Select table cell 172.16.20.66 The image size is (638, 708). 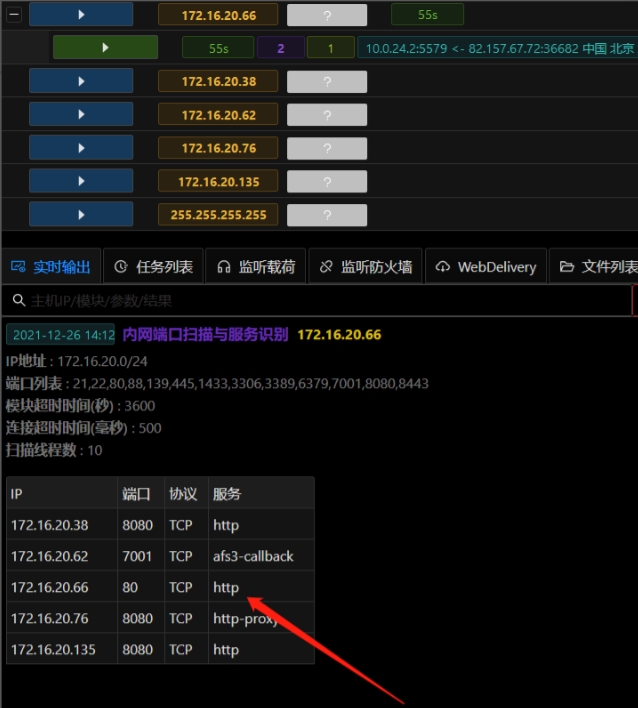(62, 587)
